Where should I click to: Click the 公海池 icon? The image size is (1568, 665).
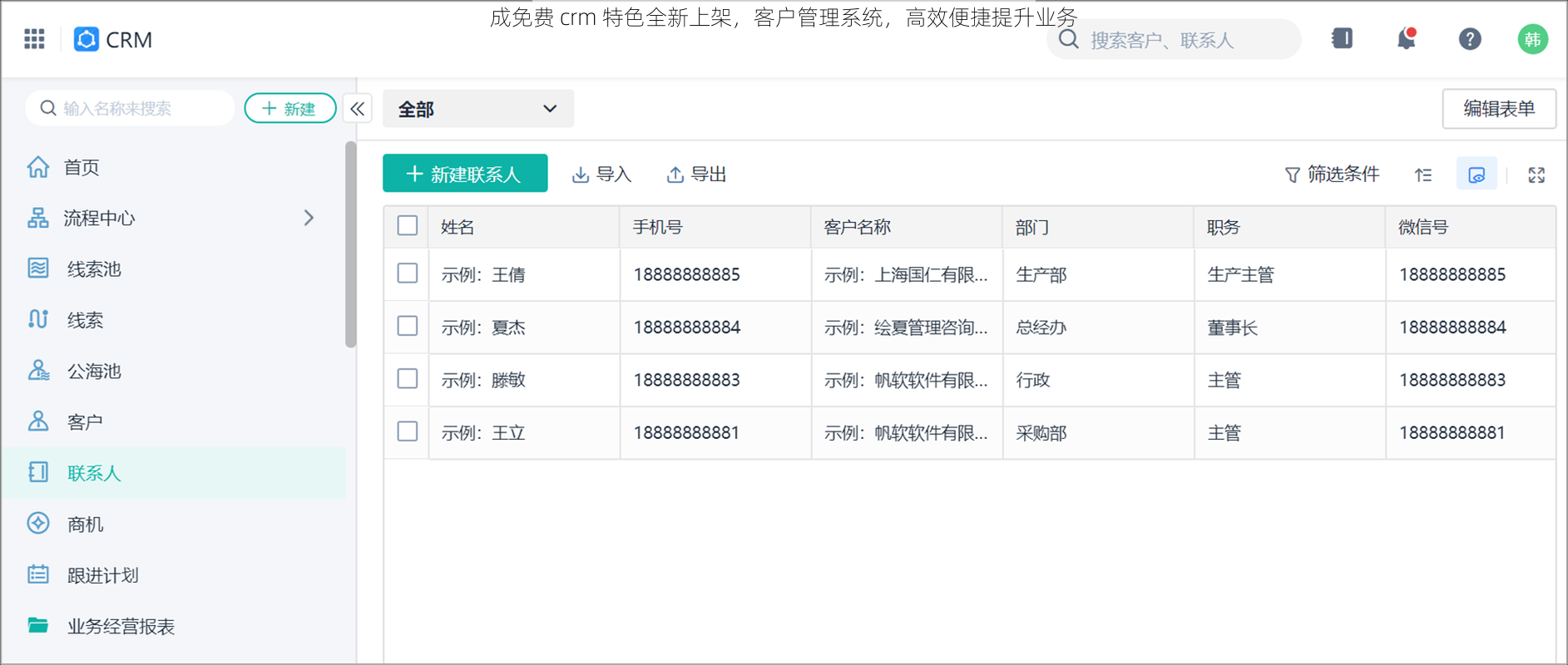[x=38, y=371]
